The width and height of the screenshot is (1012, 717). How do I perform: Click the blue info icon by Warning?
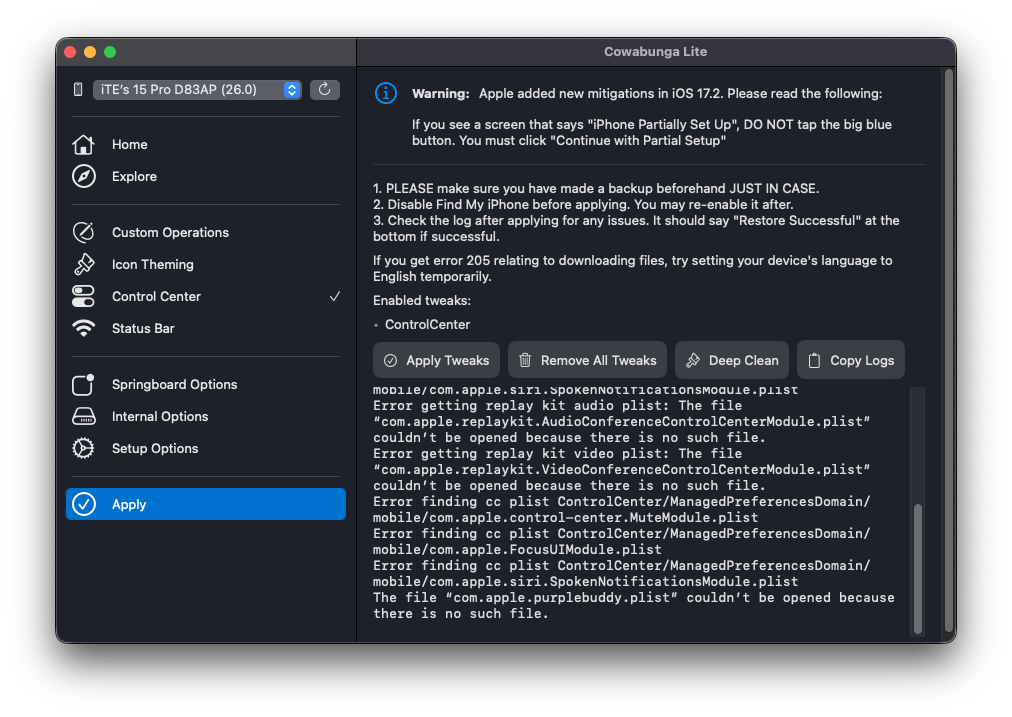386,94
